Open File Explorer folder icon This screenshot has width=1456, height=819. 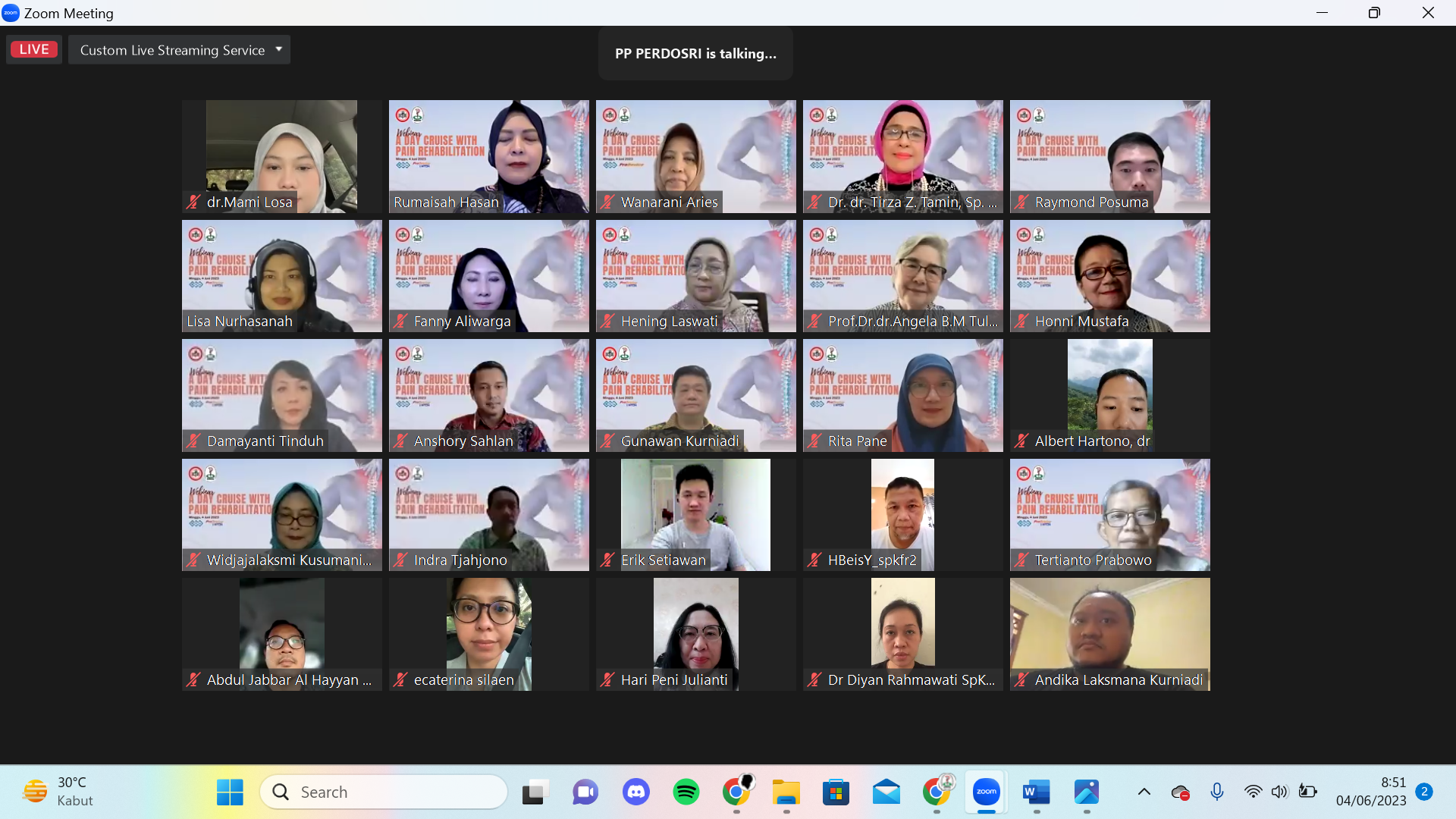click(x=786, y=792)
